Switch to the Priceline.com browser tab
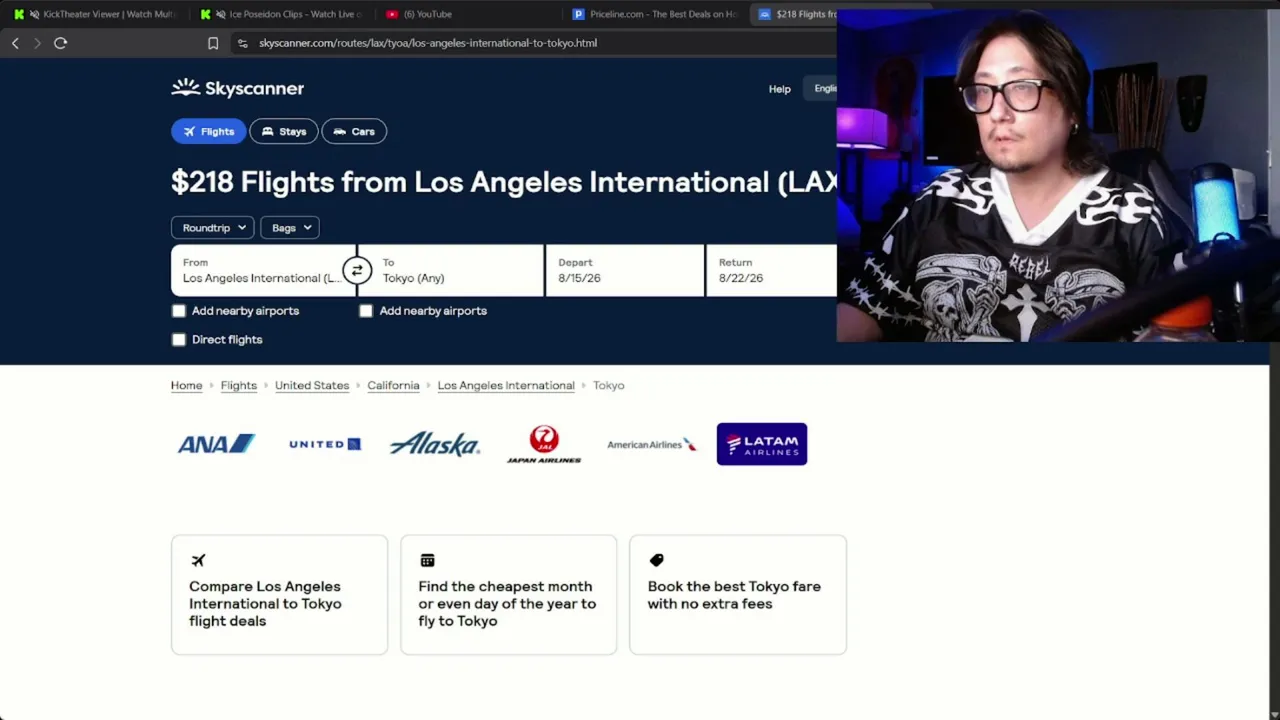This screenshot has height=720, width=1280. [x=655, y=14]
